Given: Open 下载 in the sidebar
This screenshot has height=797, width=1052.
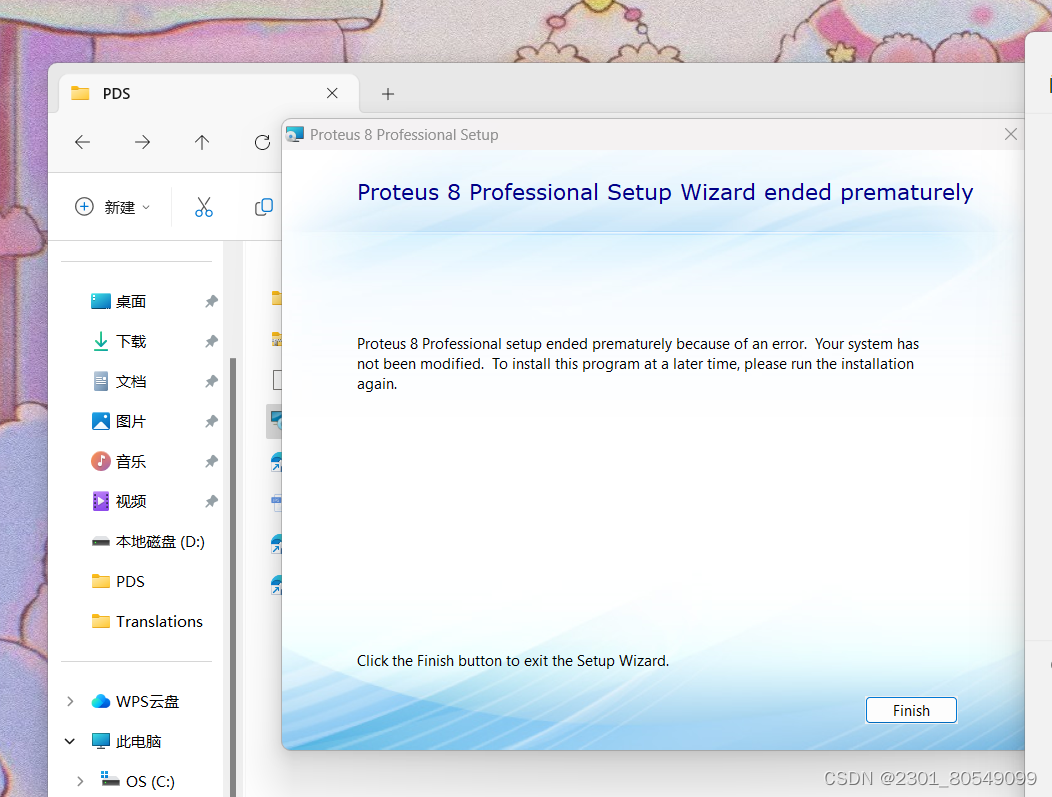Looking at the screenshot, I should 118,341.
